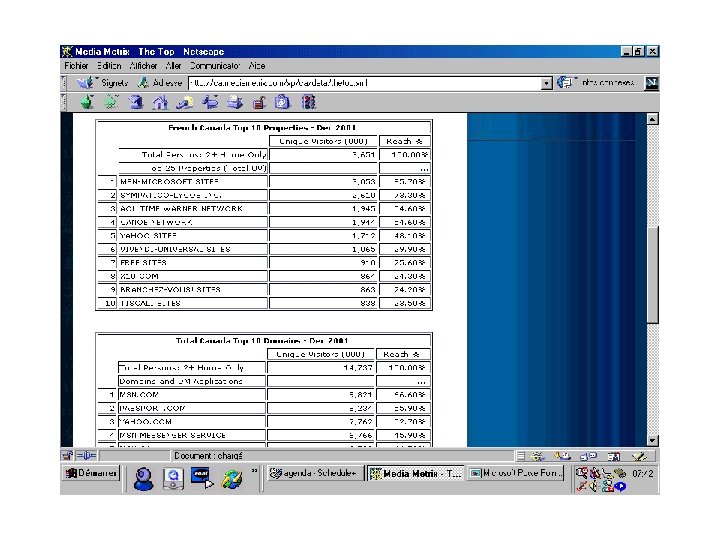Click the speaker volume tray icon

[594, 486]
